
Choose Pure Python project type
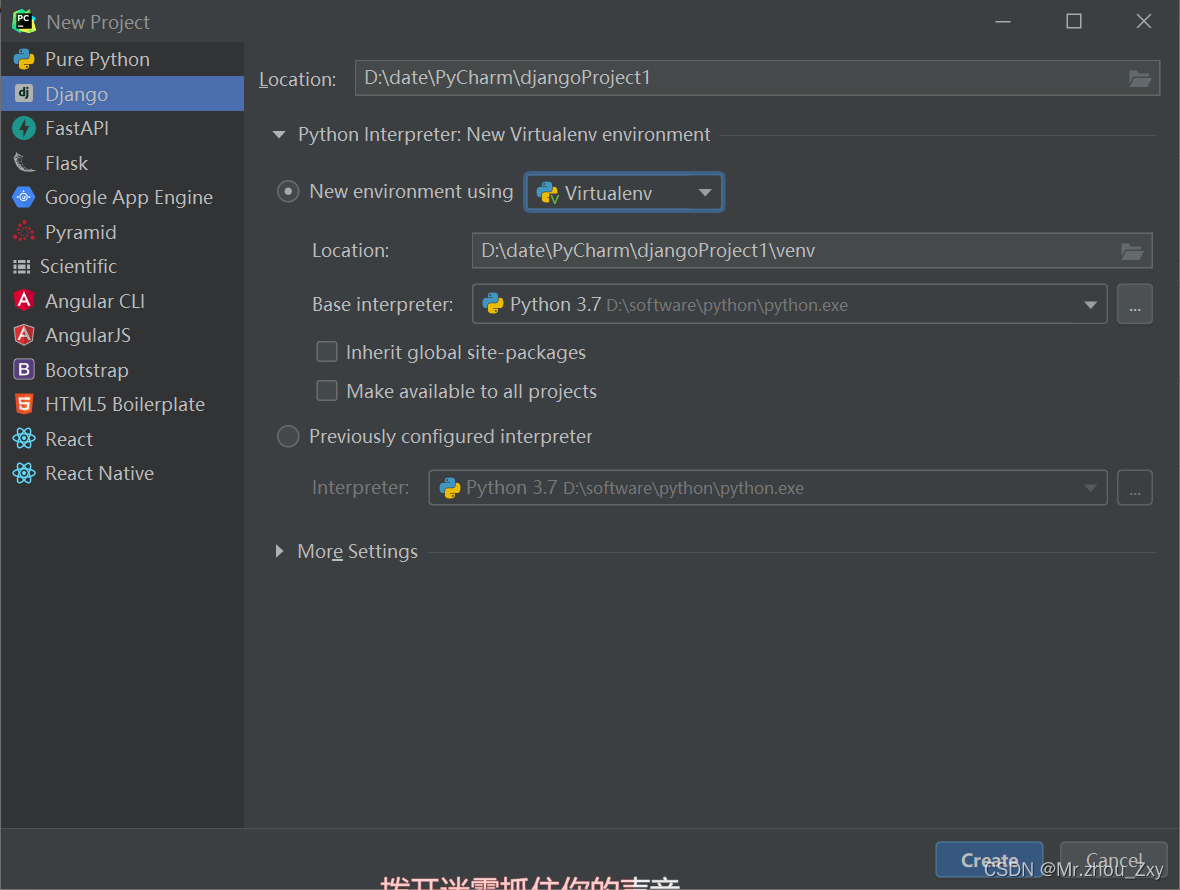[x=122, y=59]
